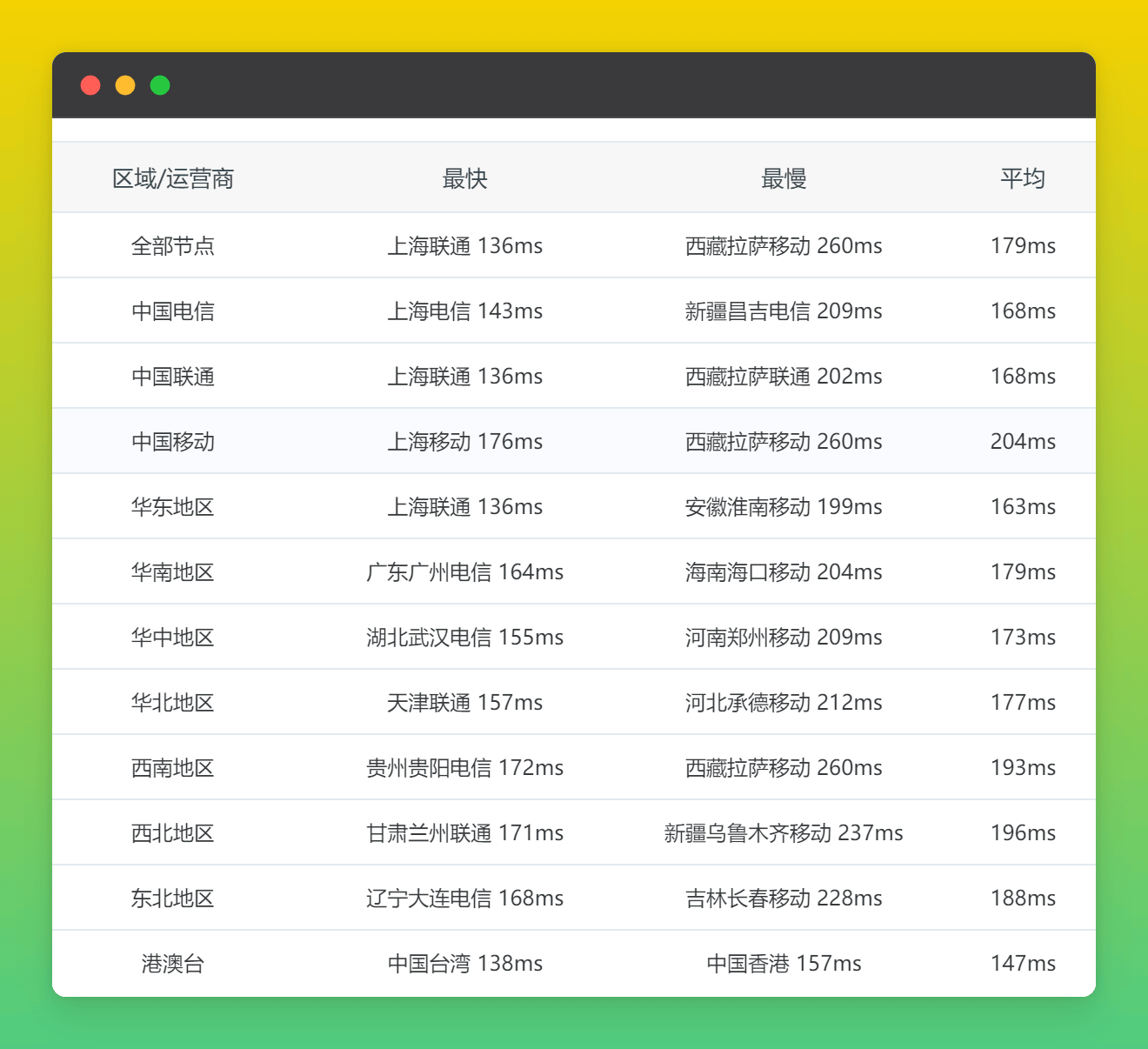Click the red close window dot
Viewport: 1148px width, 1049px height.
point(90,85)
